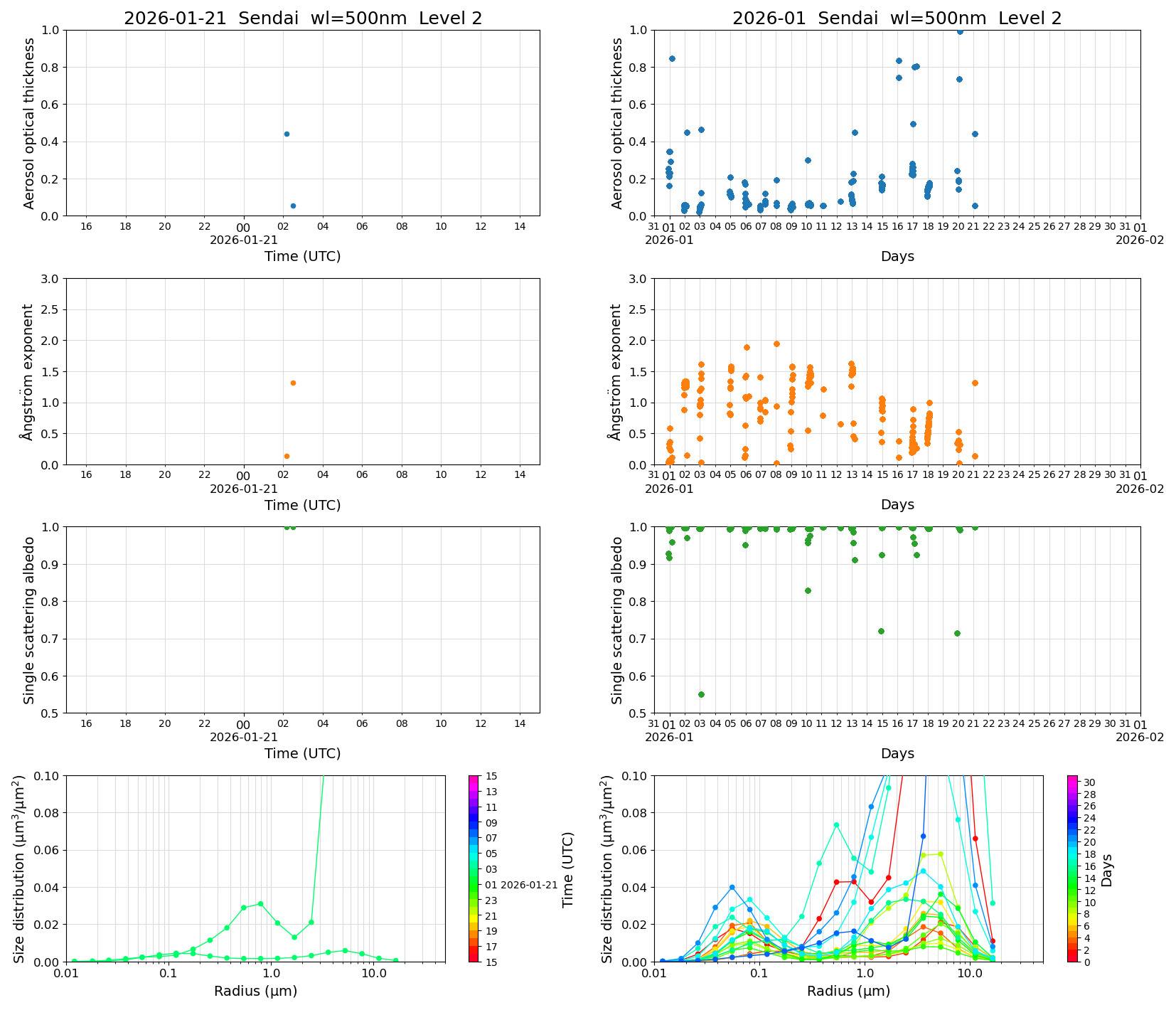Click the Days x-axis label on the monthly SSA plot
Screen dimensions: 1176x1010
pyautogui.click(x=899, y=753)
